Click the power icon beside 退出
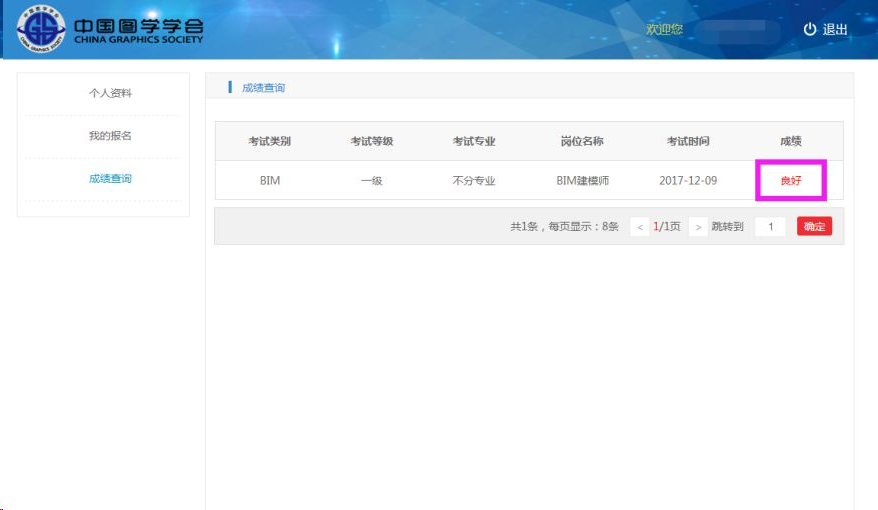 [x=810, y=29]
